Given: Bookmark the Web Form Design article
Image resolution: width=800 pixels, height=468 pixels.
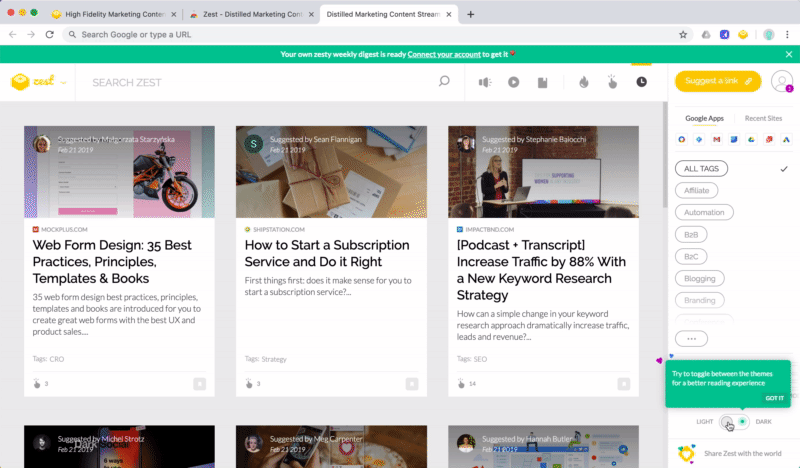Looking at the screenshot, I should point(199,384).
